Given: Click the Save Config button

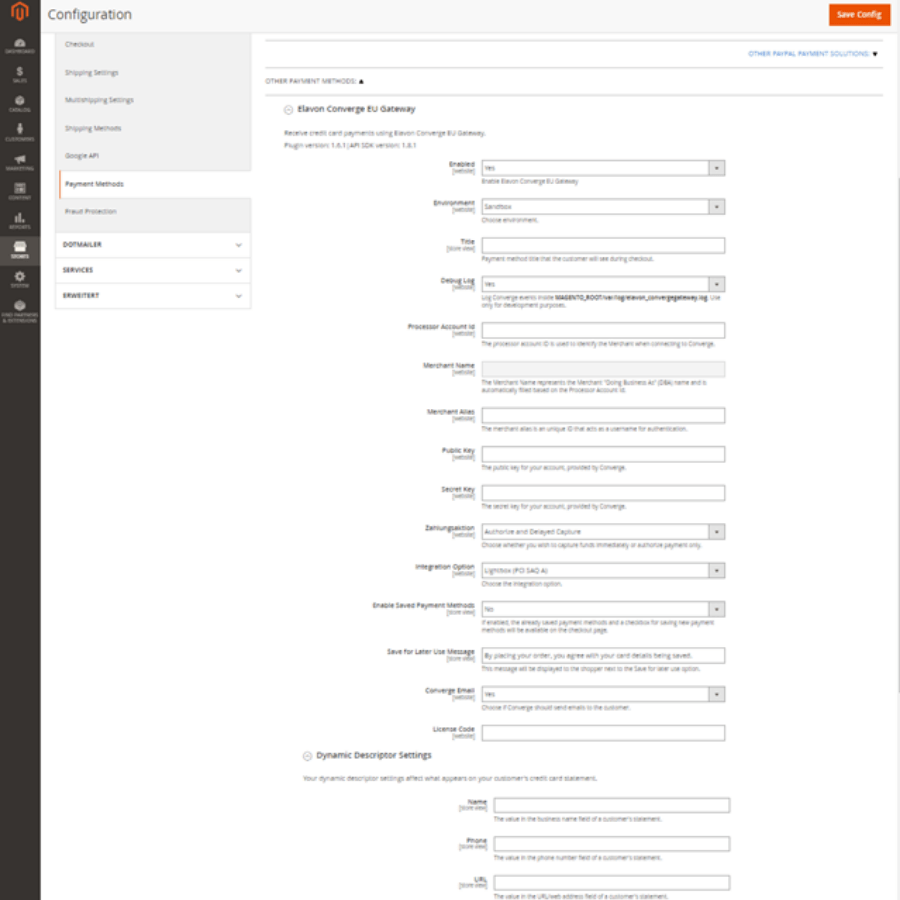Looking at the screenshot, I should (x=859, y=14).
